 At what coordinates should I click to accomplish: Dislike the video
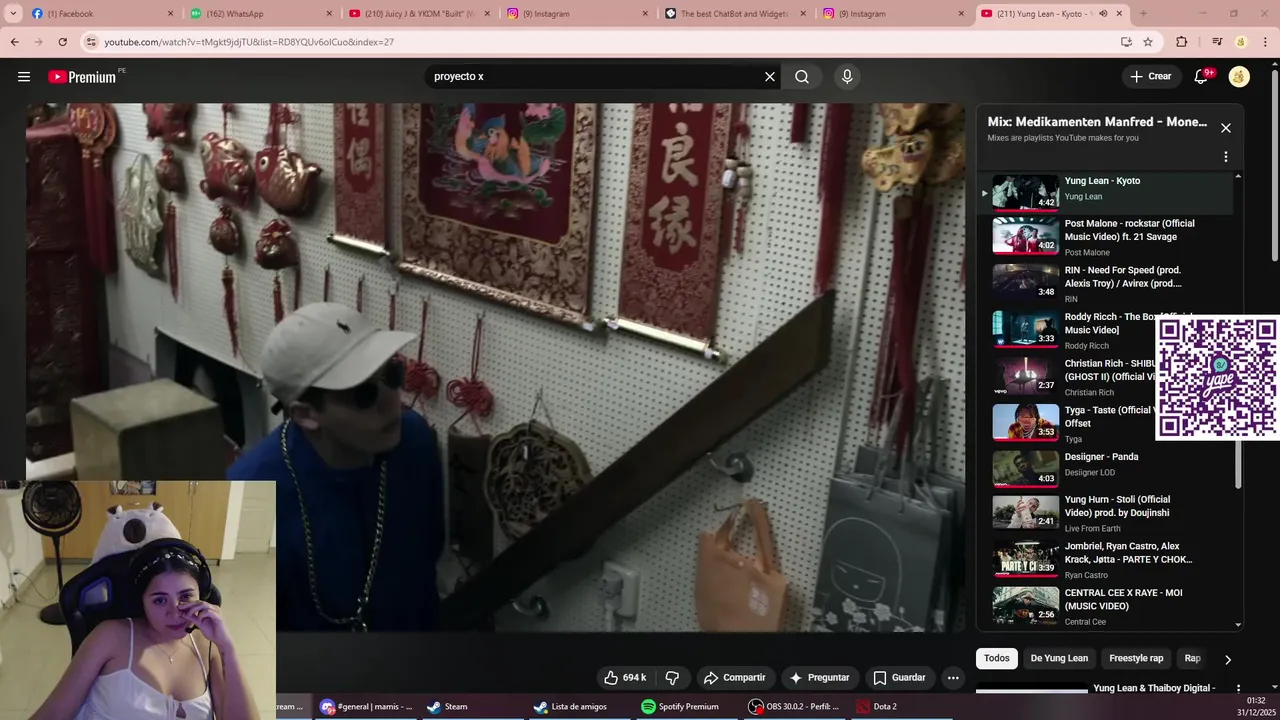coord(672,678)
